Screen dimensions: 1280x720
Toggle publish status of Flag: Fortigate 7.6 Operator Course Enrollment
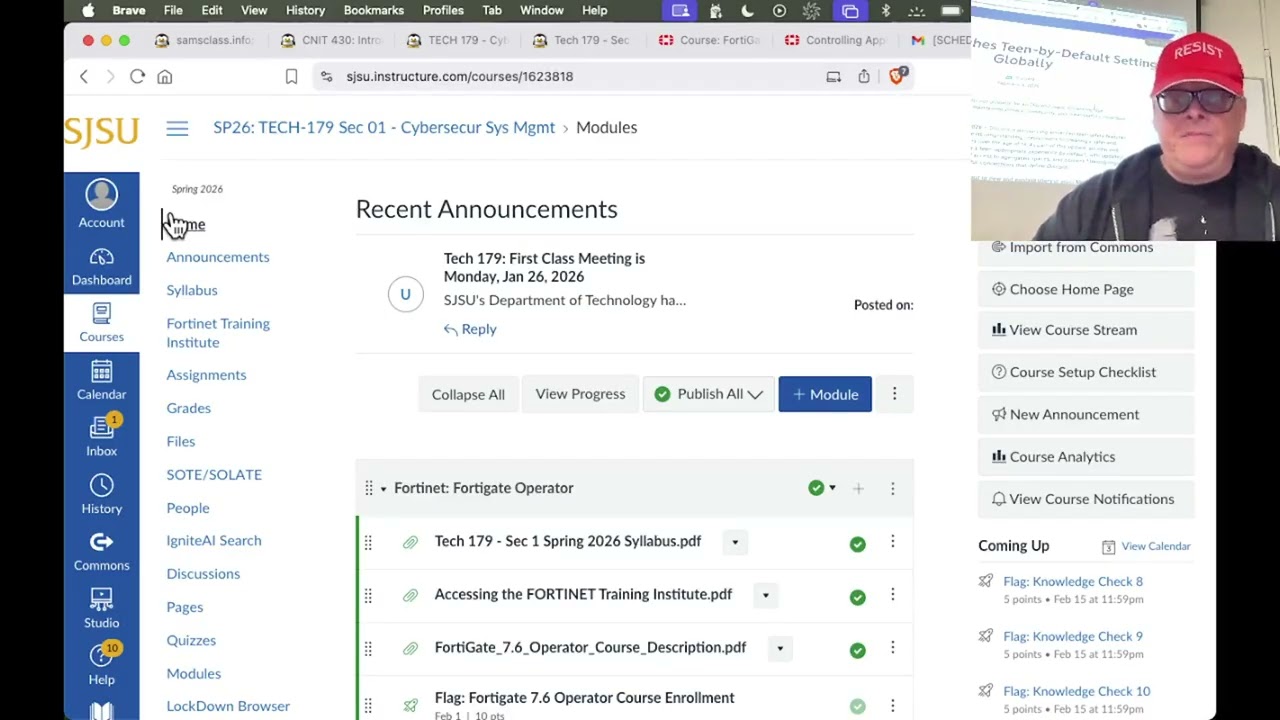coord(858,706)
